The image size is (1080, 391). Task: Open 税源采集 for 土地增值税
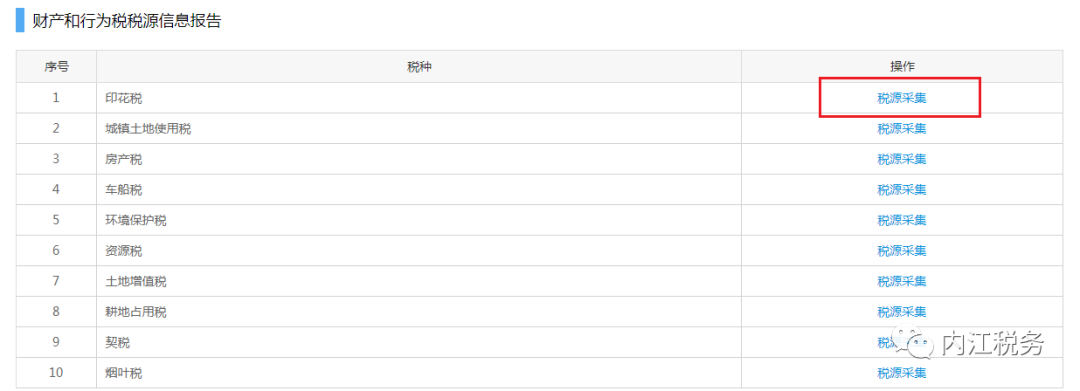pyautogui.click(x=902, y=281)
